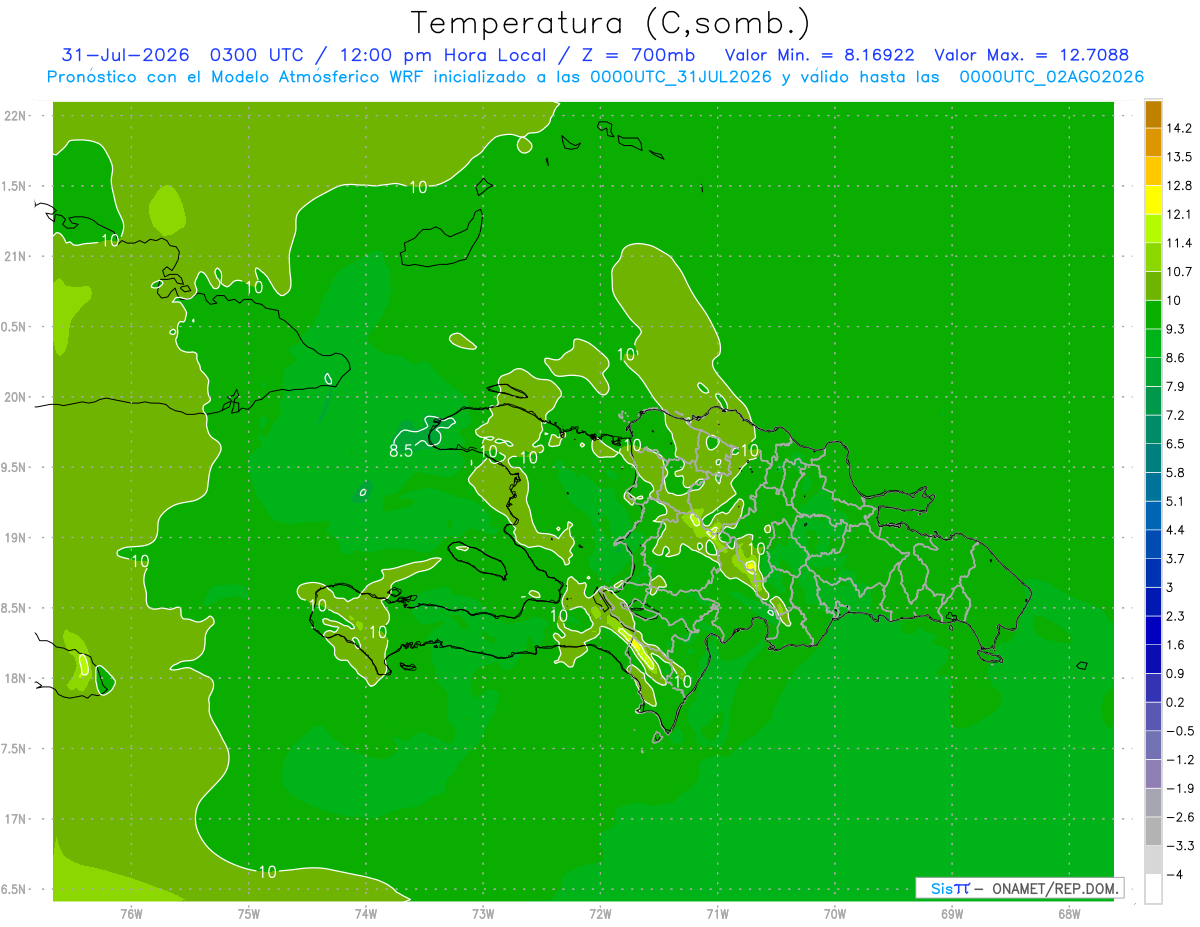Click the 'Temperatura (C,somb.)' chart title
Image resolution: width=1200 pixels, height=927 pixels.
click(x=610, y=23)
